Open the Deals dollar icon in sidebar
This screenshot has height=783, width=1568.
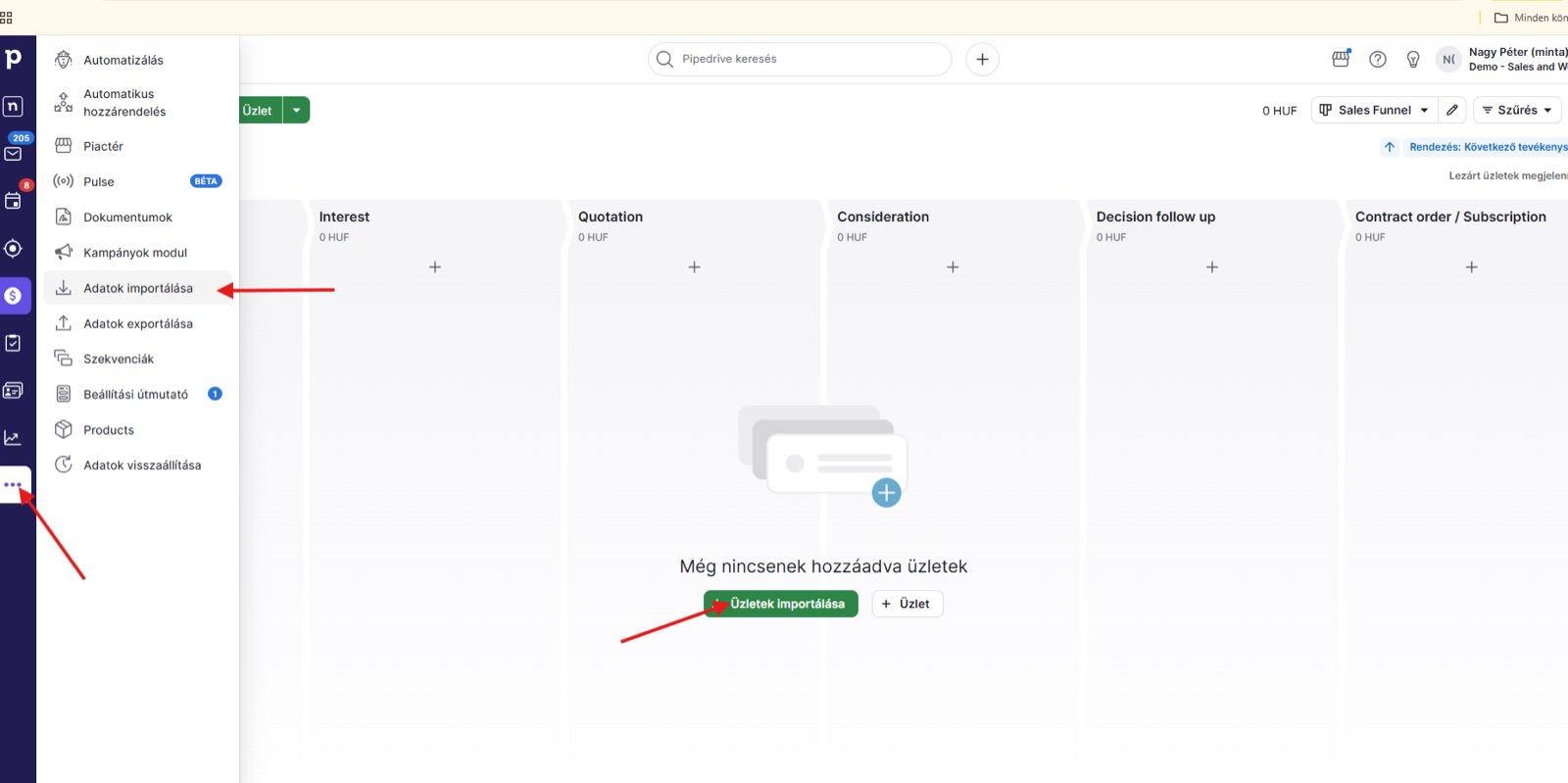[x=13, y=295]
